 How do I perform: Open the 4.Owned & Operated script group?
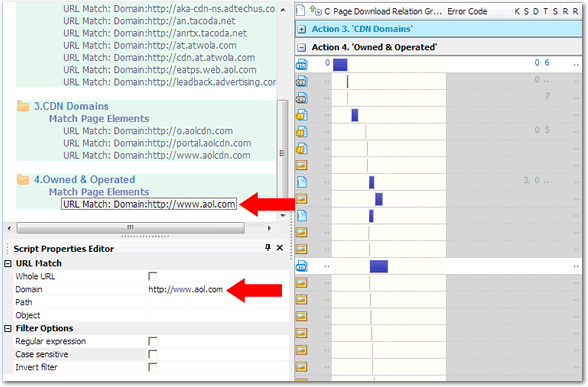[x=85, y=179]
